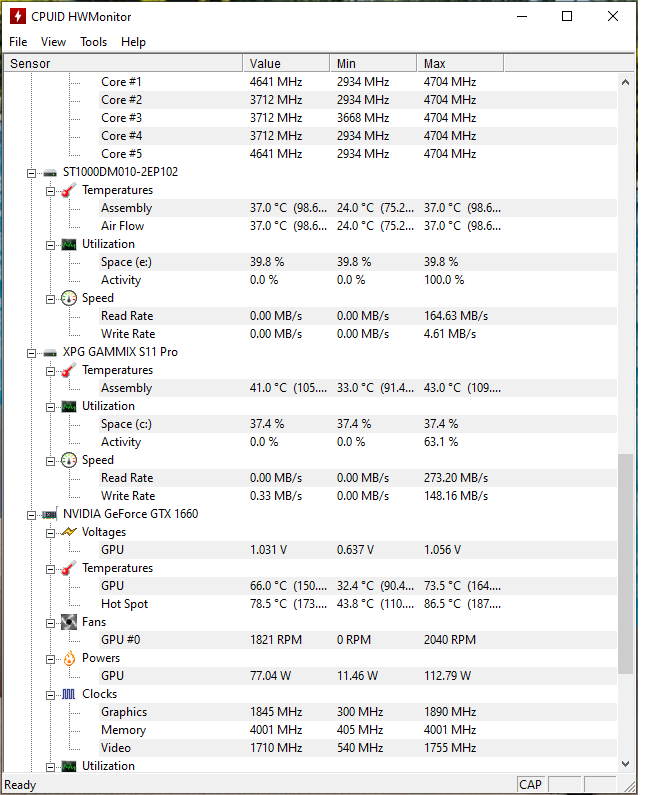672x795 pixels.
Task: Click the Max column header
Action: (460, 63)
